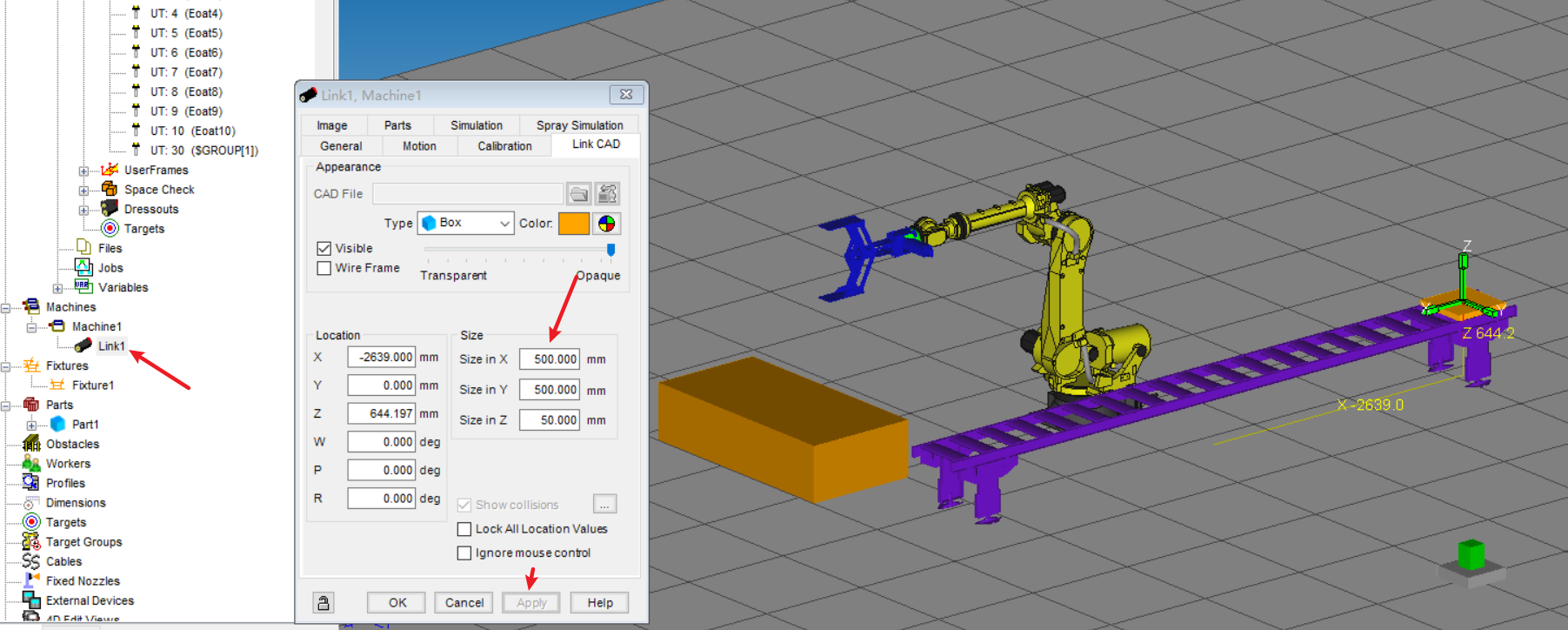Click the Dressouts icon in the tree

point(110,209)
